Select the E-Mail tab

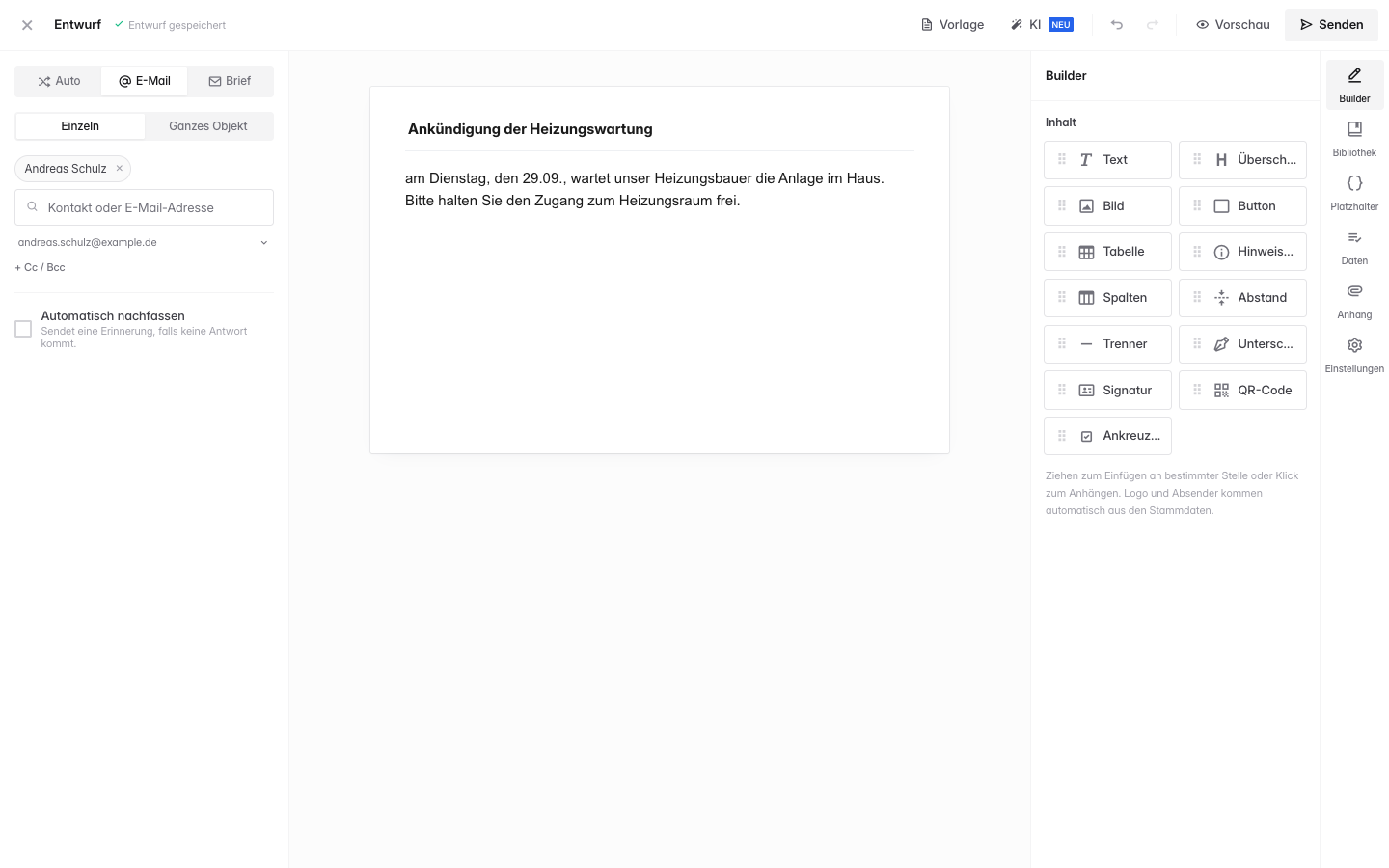pyautogui.click(x=145, y=81)
